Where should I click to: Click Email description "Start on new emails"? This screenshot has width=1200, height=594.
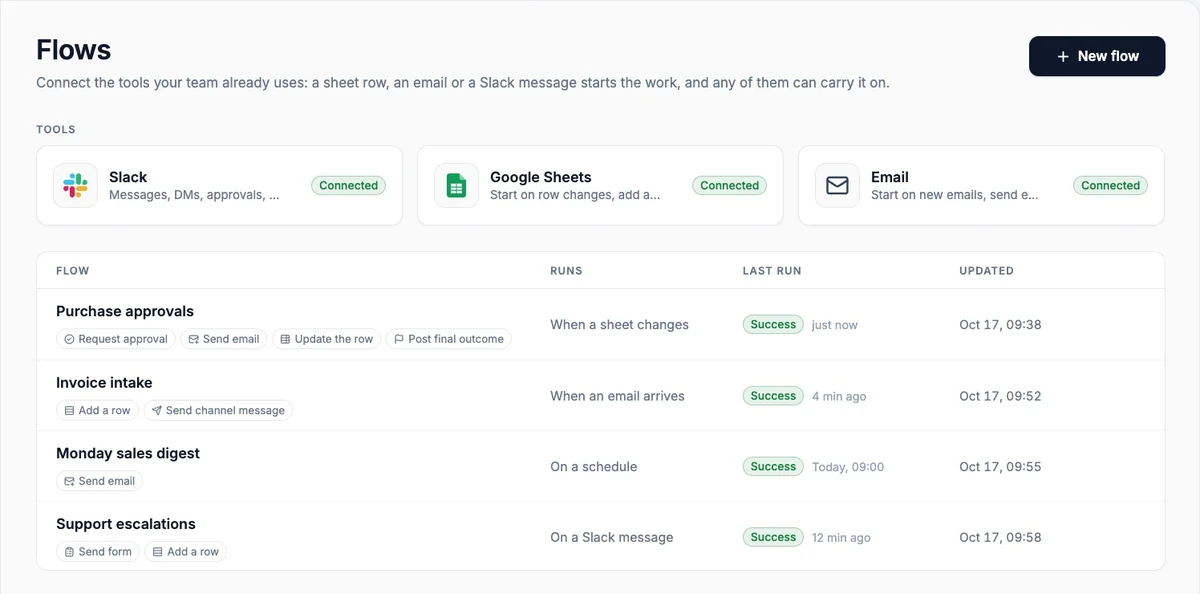tap(956, 195)
